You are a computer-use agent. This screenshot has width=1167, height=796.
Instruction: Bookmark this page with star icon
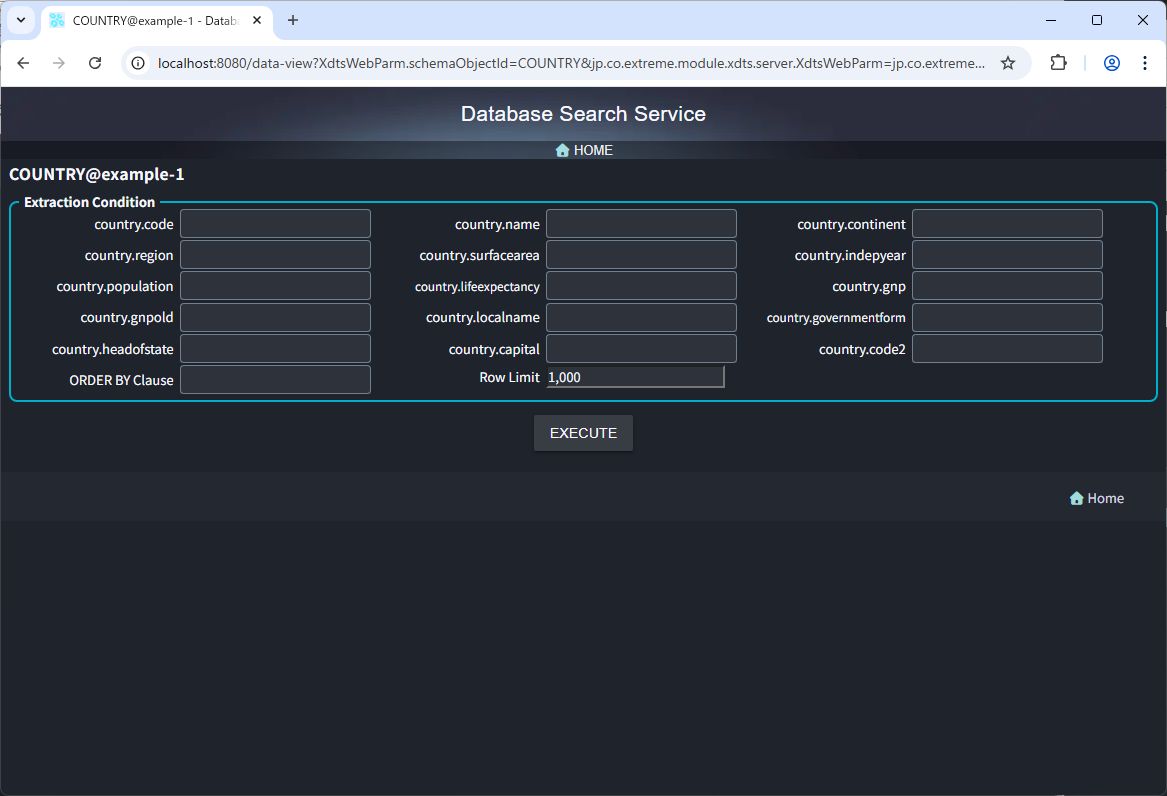tap(1008, 63)
